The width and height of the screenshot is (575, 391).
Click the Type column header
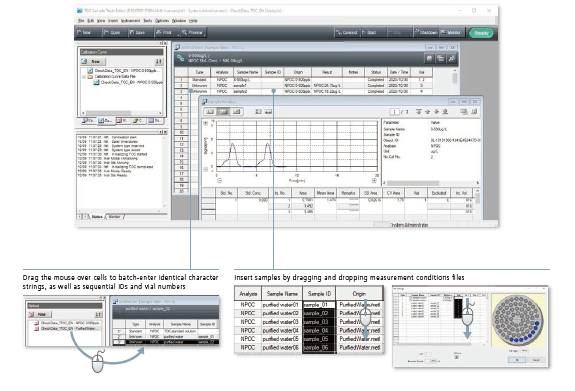click(x=199, y=72)
